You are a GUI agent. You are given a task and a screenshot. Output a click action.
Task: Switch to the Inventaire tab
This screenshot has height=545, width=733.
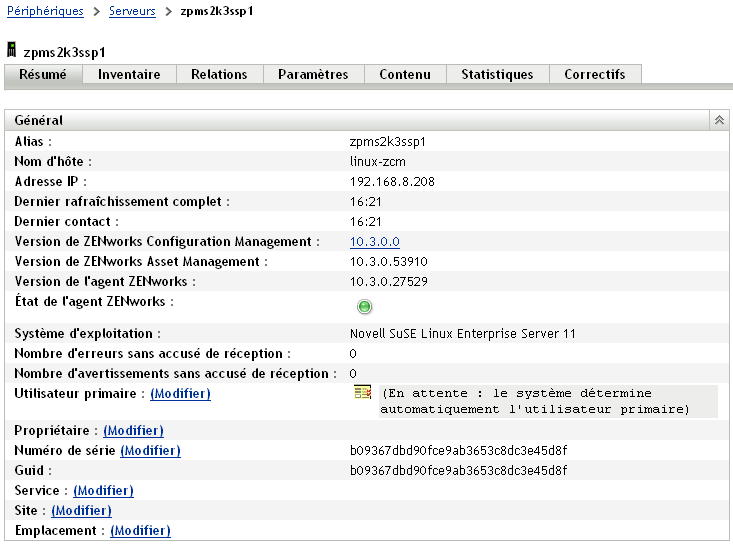129,75
